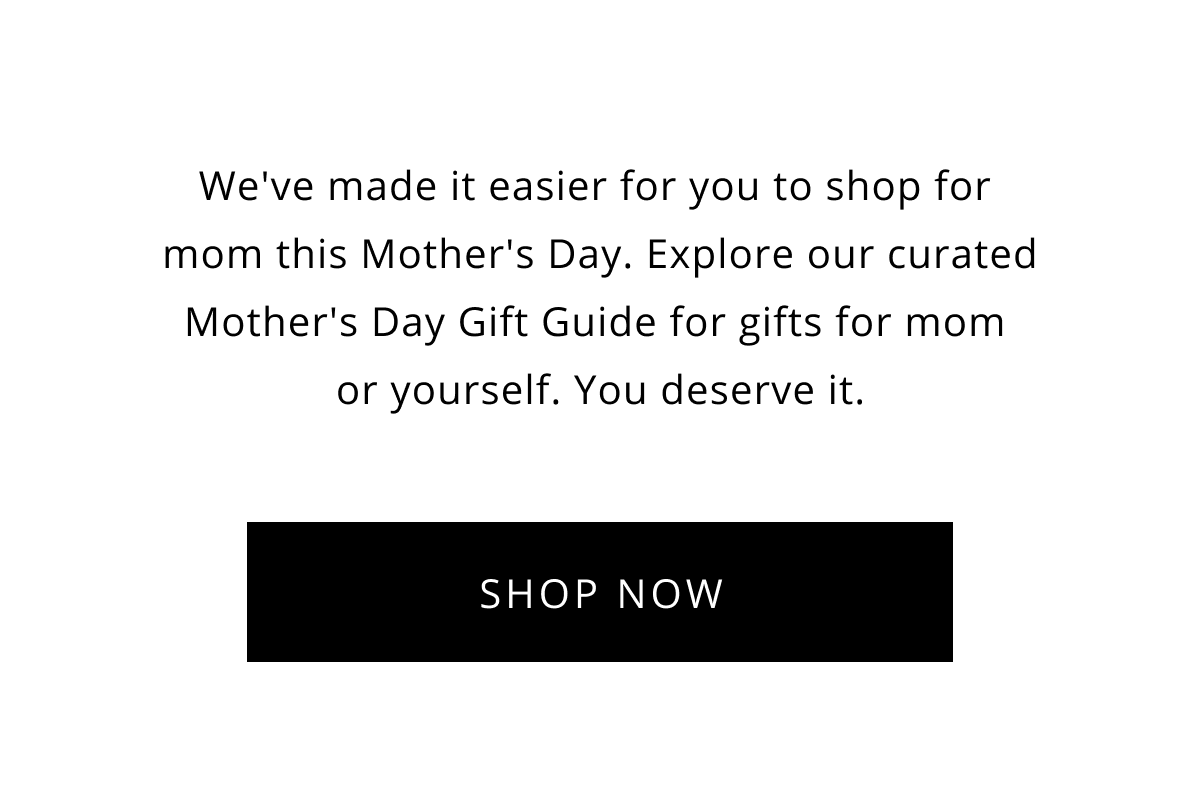
Task: Click the phrase "or yourself."
Action: coord(449,392)
